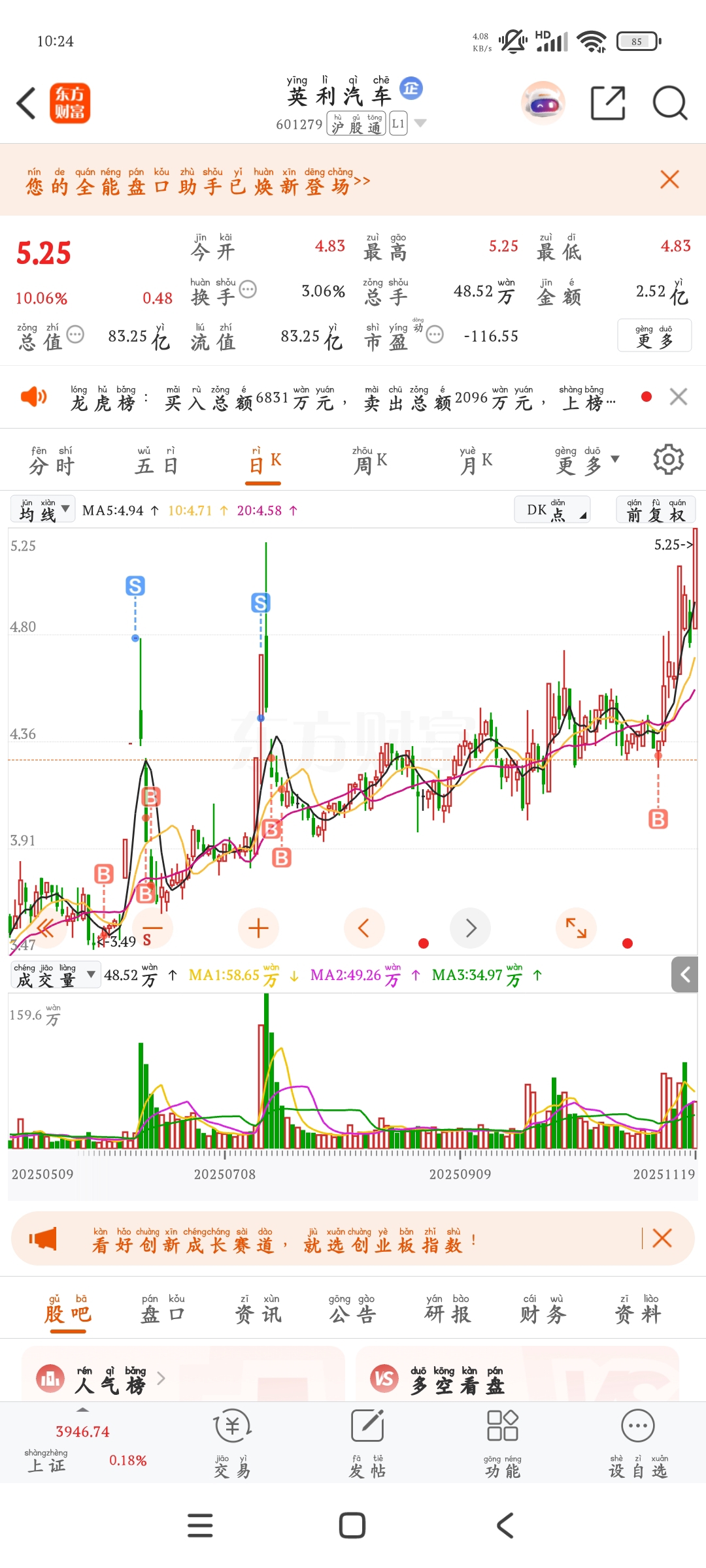Open the search magnifier
Image resolution: width=706 pixels, height=1568 pixels.
pos(670,103)
